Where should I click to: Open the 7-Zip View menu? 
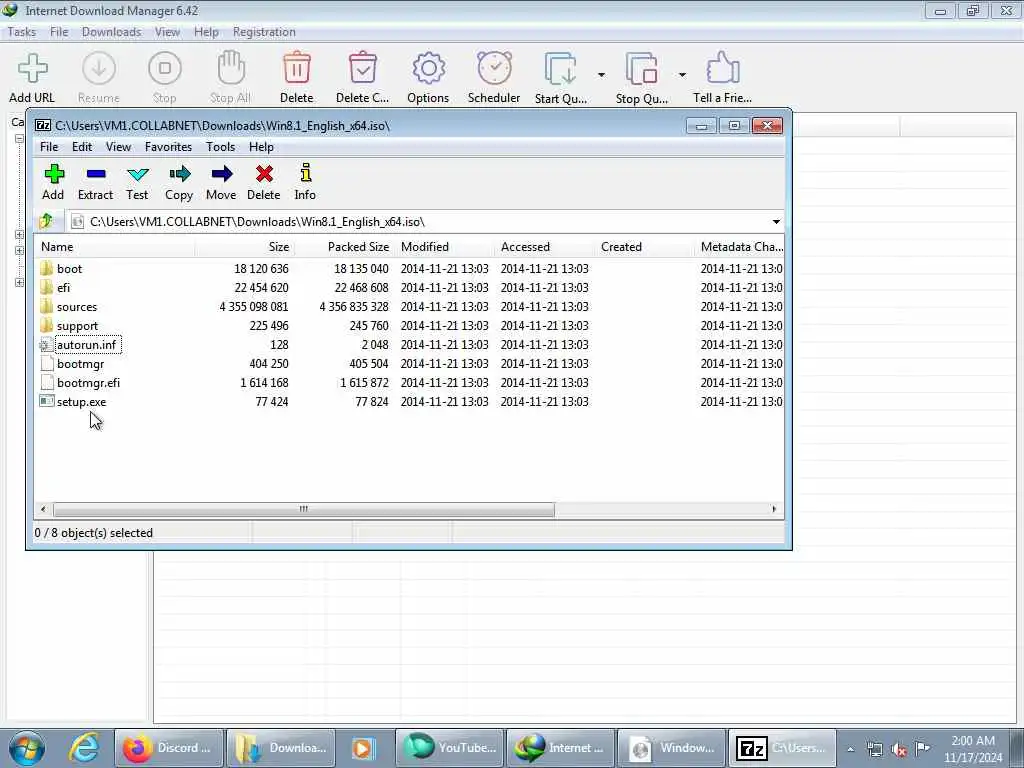[x=118, y=147]
